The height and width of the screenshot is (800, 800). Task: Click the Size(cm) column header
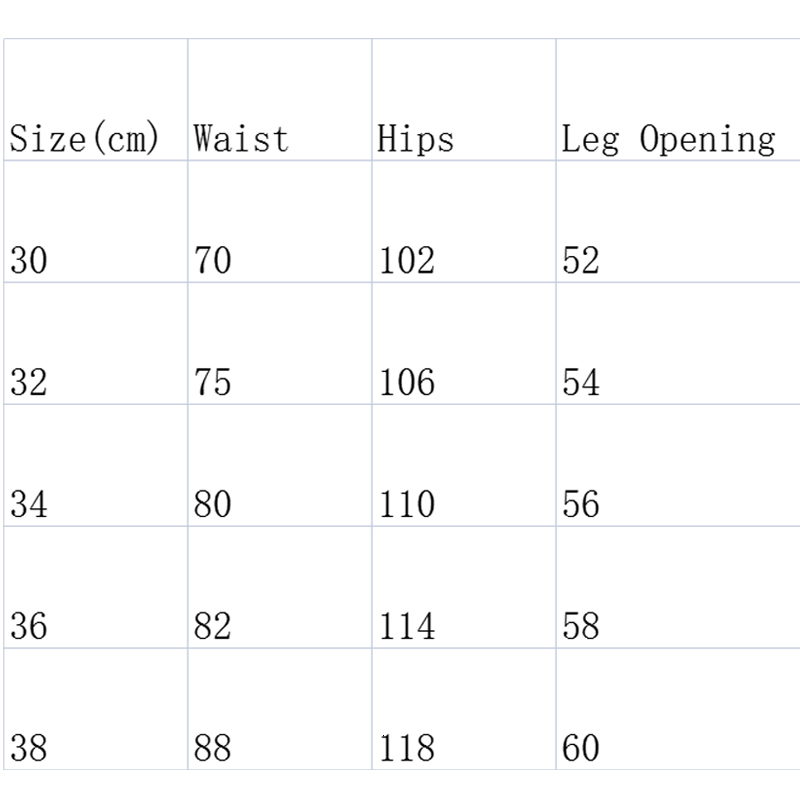[x=85, y=139]
